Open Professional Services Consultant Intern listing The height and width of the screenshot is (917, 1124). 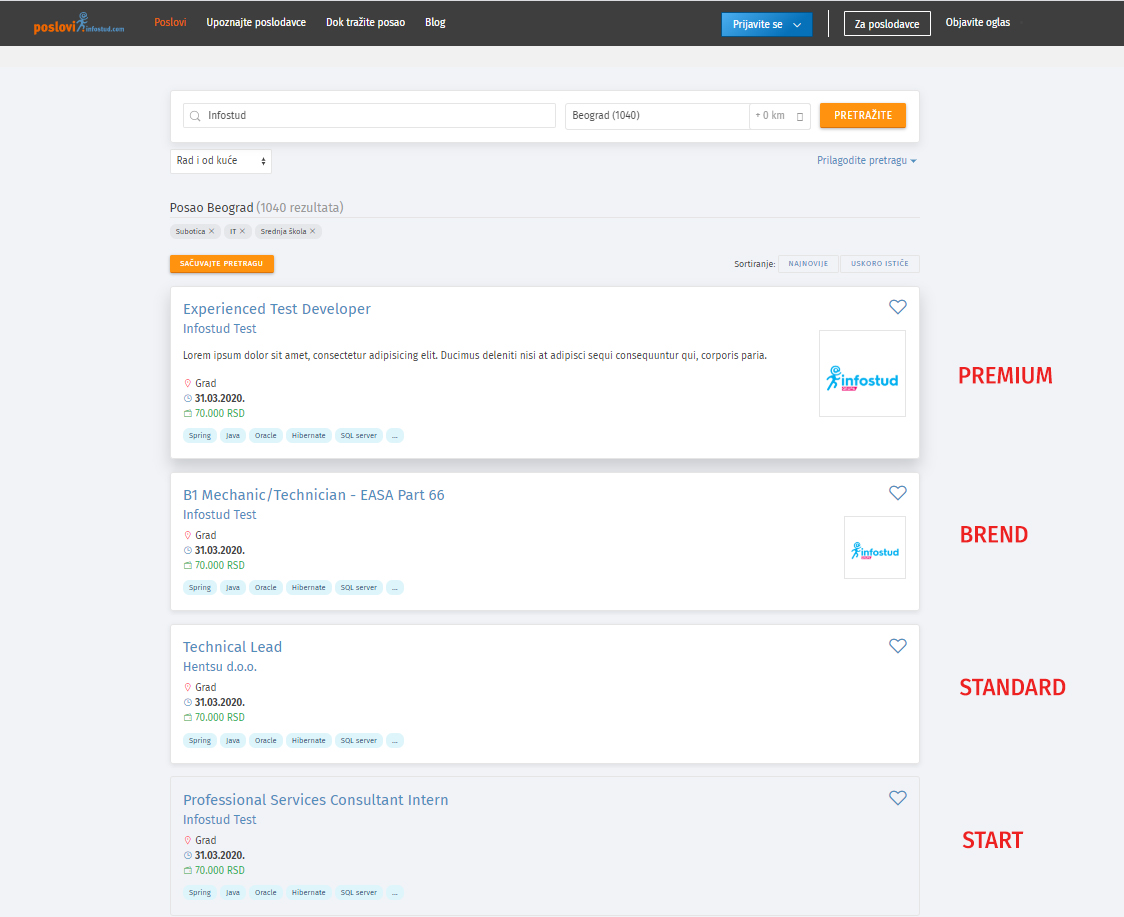[x=315, y=799]
